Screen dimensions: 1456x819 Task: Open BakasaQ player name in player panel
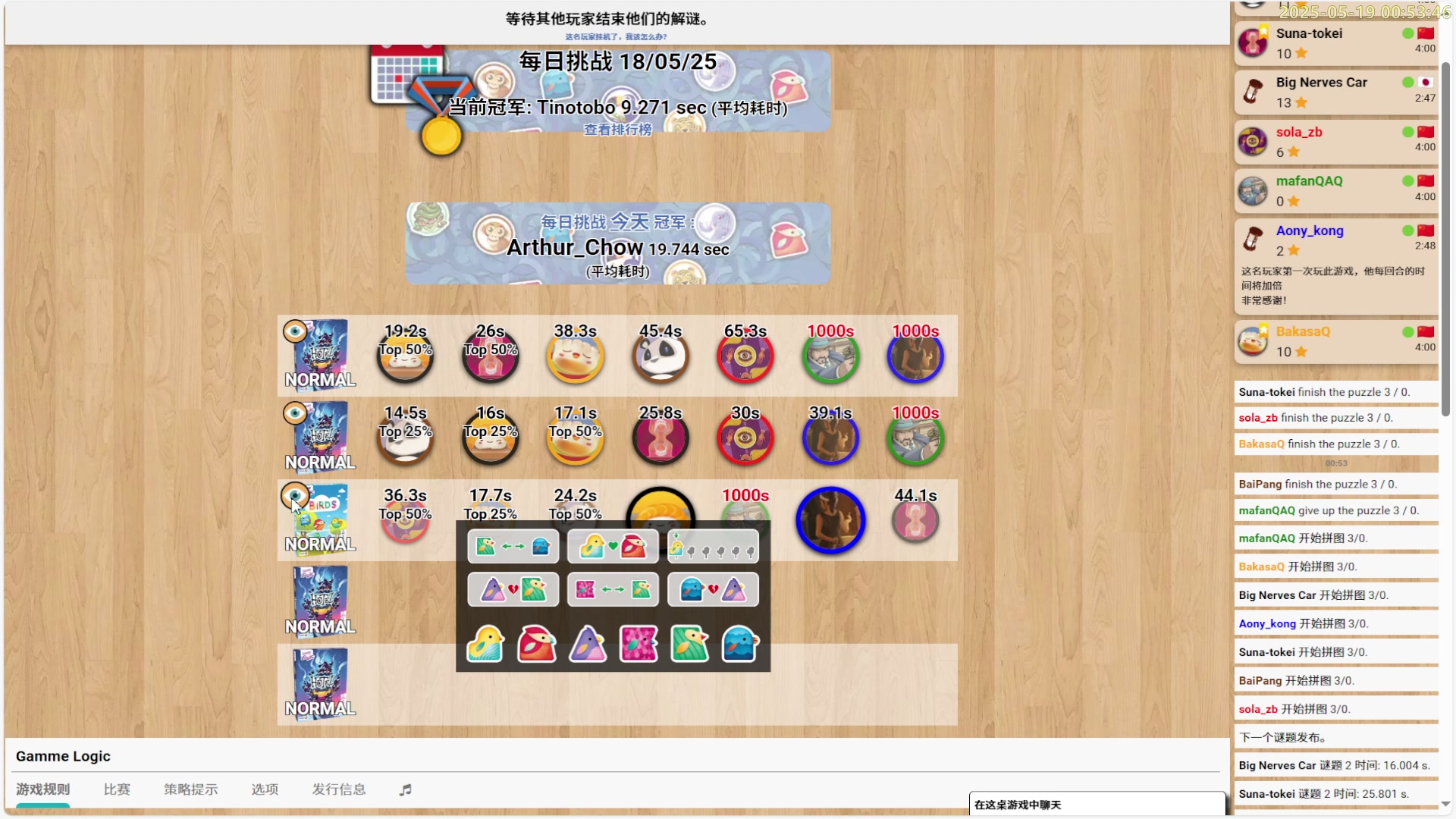[x=1303, y=331]
